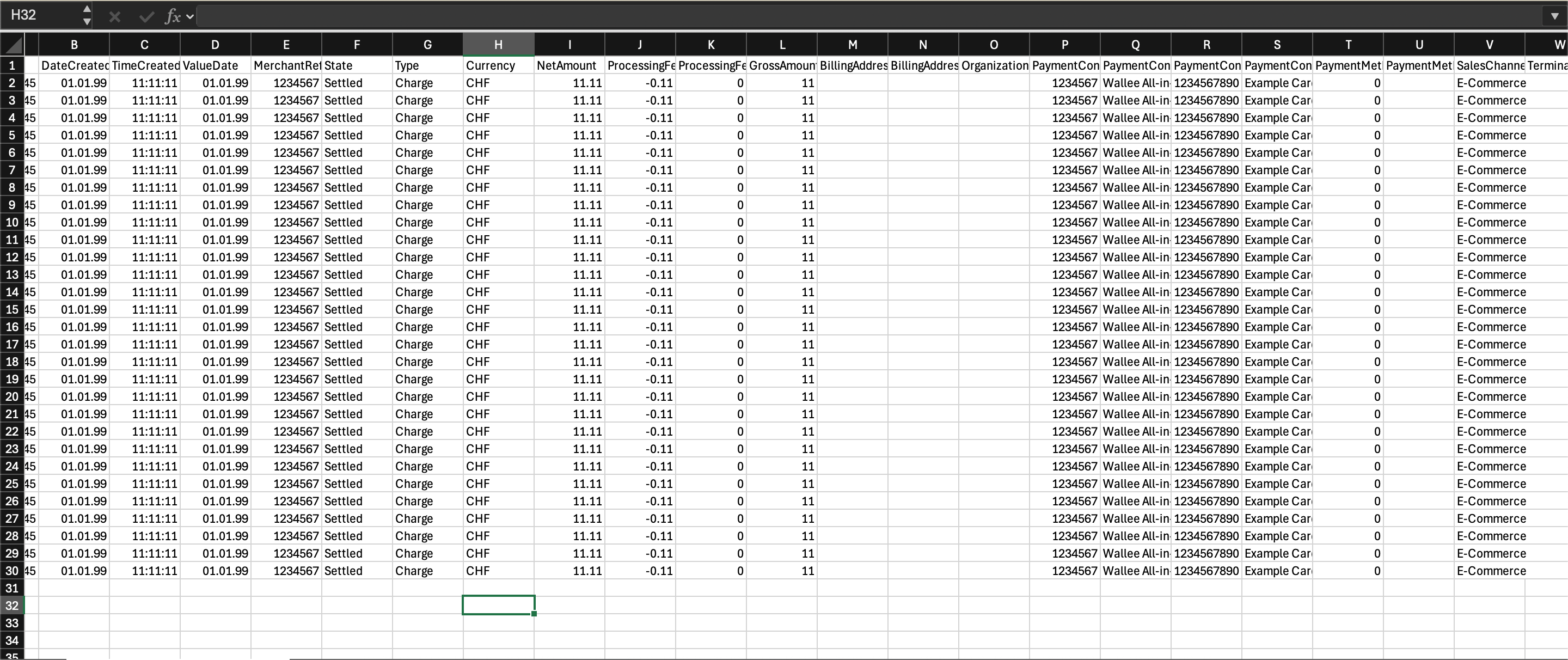Click 1234567890 cell in row 27
1568x660 pixels.
click(x=1206, y=519)
